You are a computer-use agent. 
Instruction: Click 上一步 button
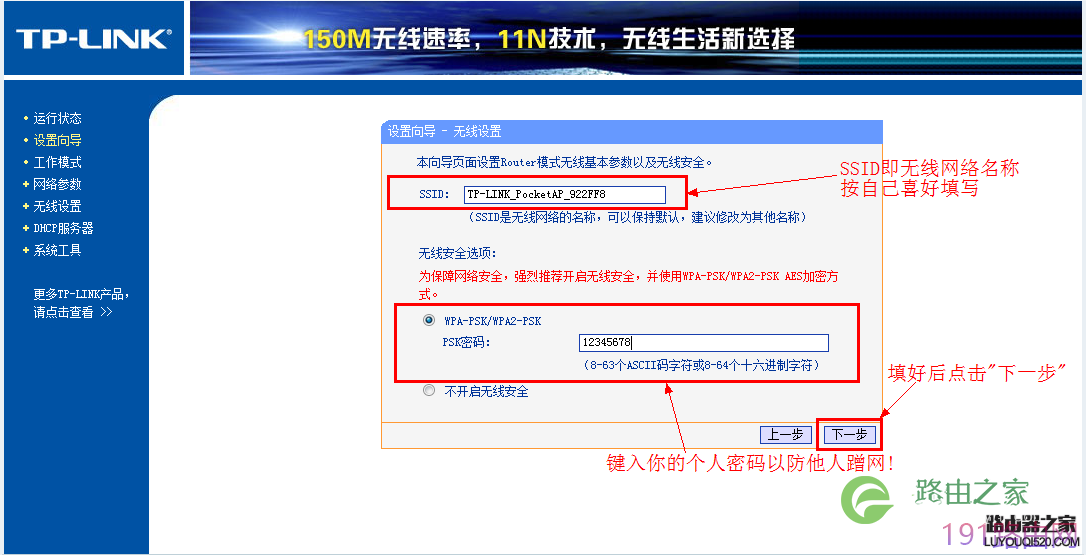(785, 434)
